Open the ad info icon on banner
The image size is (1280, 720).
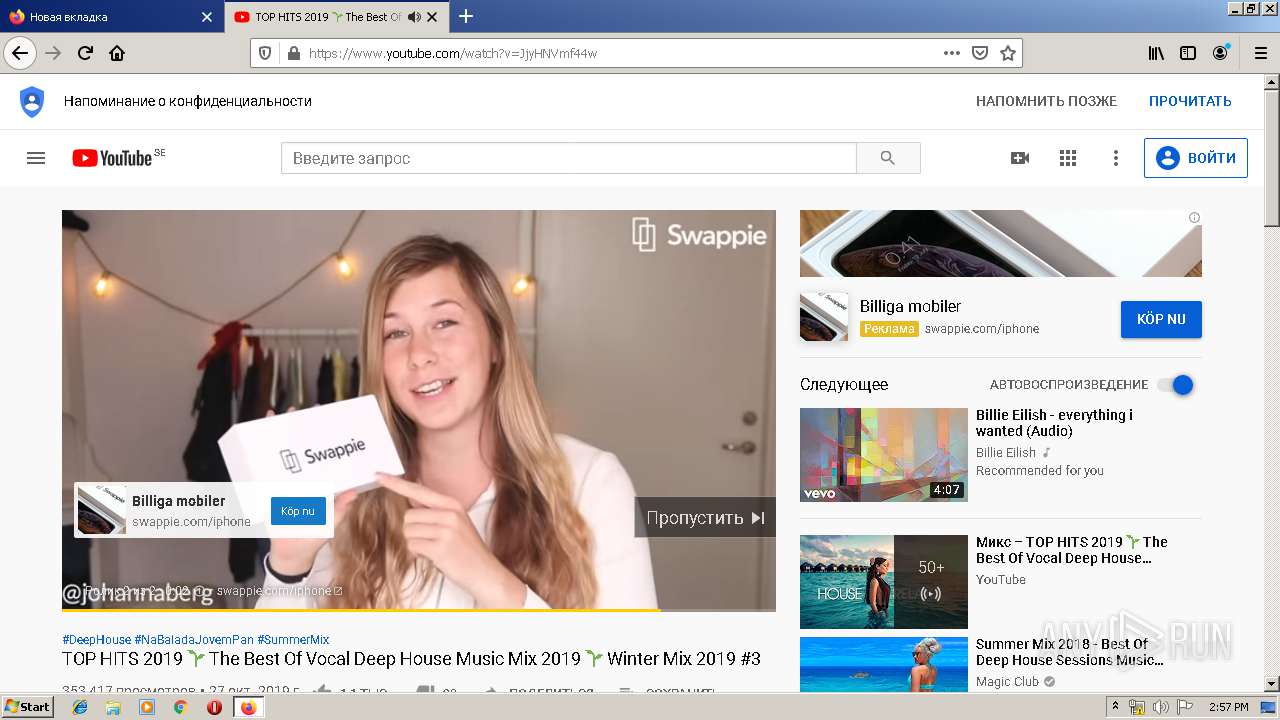click(x=1194, y=217)
